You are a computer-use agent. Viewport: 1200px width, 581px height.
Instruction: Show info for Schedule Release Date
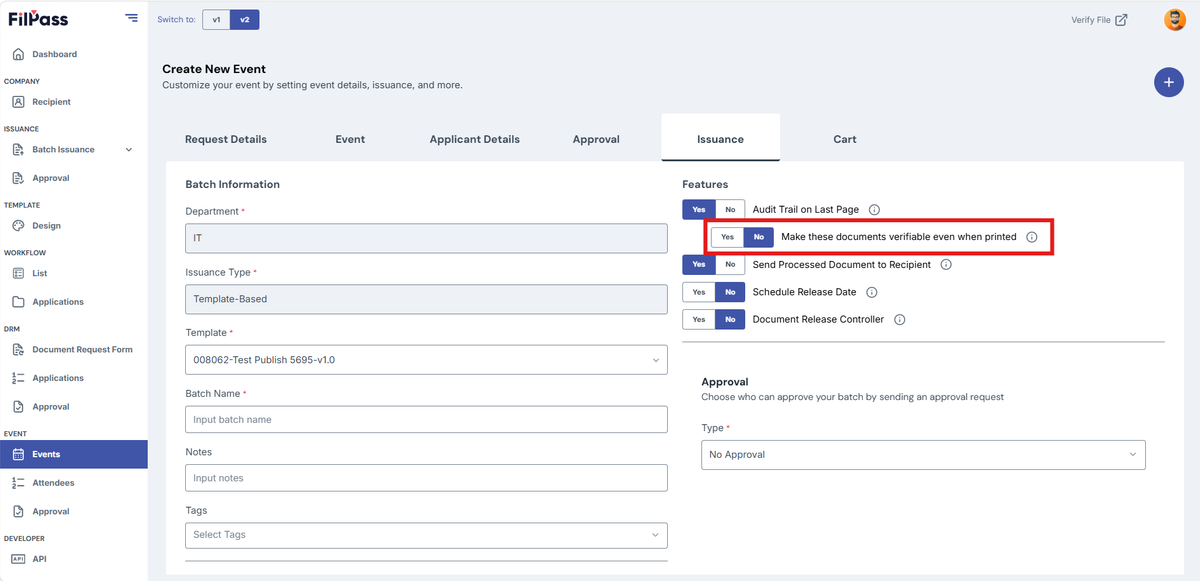pyautogui.click(x=871, y=292)
